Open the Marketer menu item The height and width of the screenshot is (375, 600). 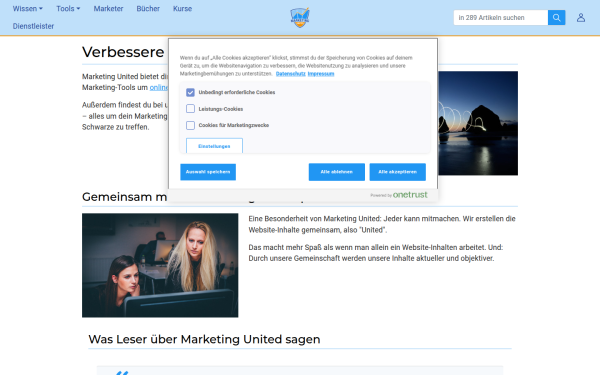click(108, 8)
